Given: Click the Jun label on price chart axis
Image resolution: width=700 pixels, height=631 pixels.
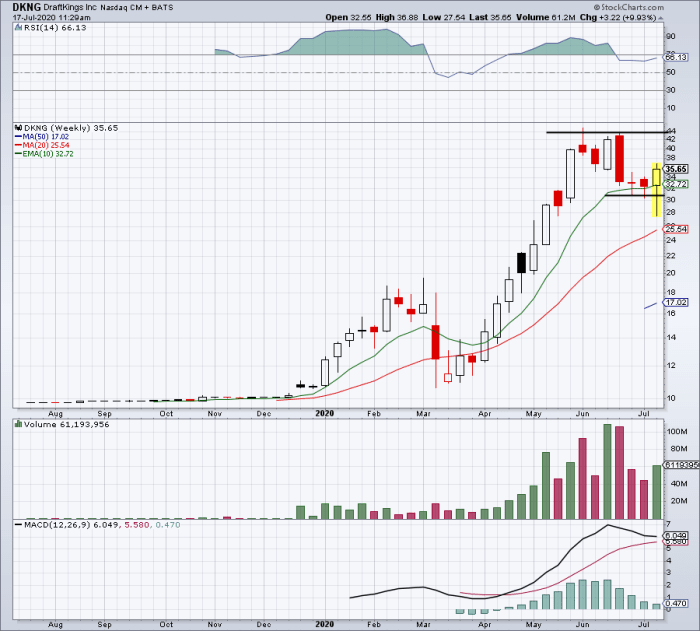Looking at the screenshot, I should [x=583, y=414].
